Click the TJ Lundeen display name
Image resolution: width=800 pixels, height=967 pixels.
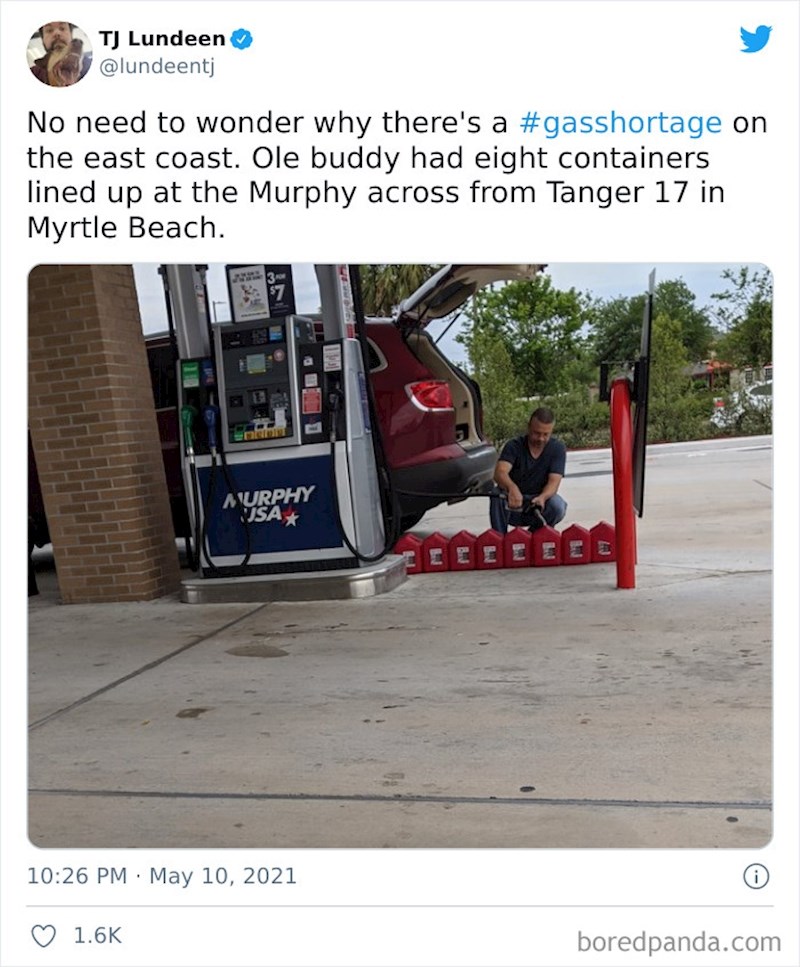(162, 39)
